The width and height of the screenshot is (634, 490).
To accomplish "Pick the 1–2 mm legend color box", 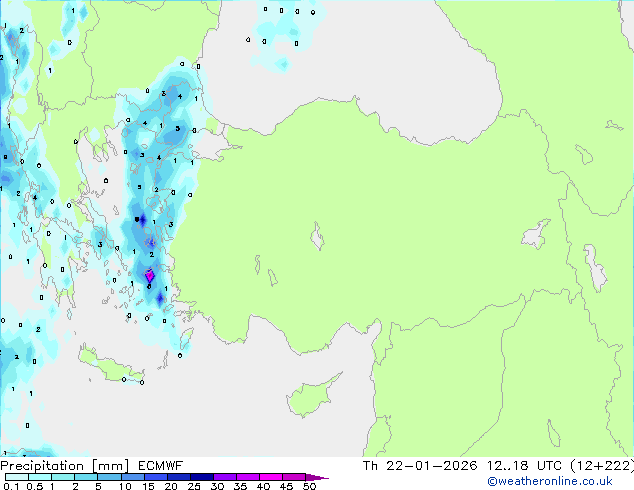I will click(63, 477).
